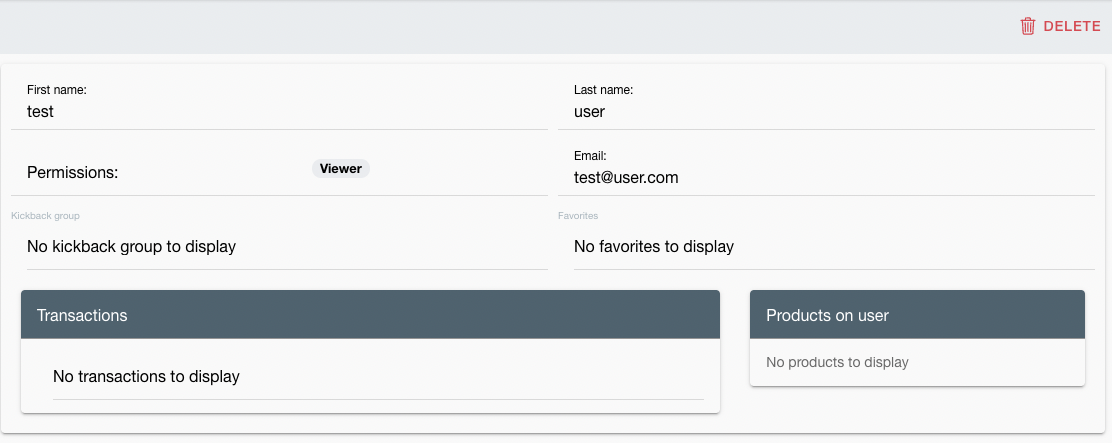Viewport: 1112px width, 443px height.
Task: Click the First name label
Action: point(57,90)
